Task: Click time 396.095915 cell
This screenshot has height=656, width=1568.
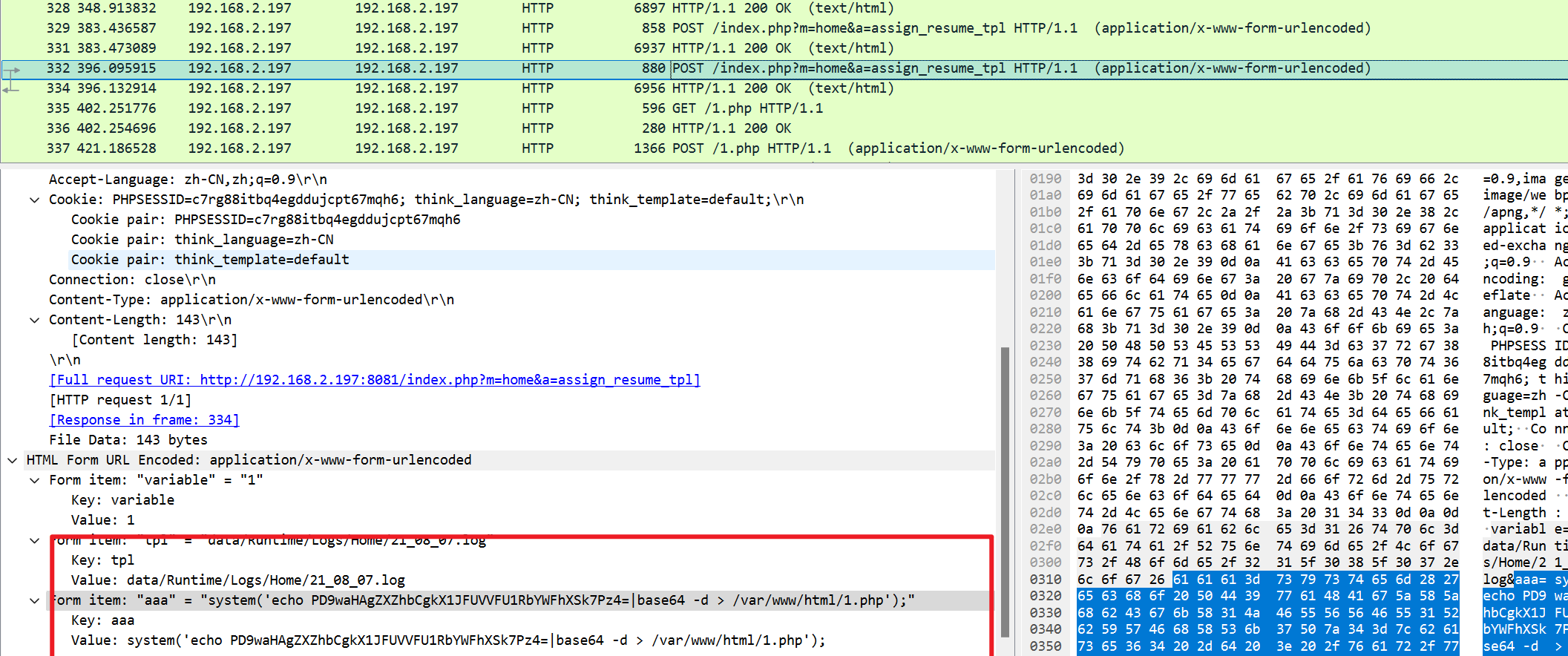Action: [117, 68]
